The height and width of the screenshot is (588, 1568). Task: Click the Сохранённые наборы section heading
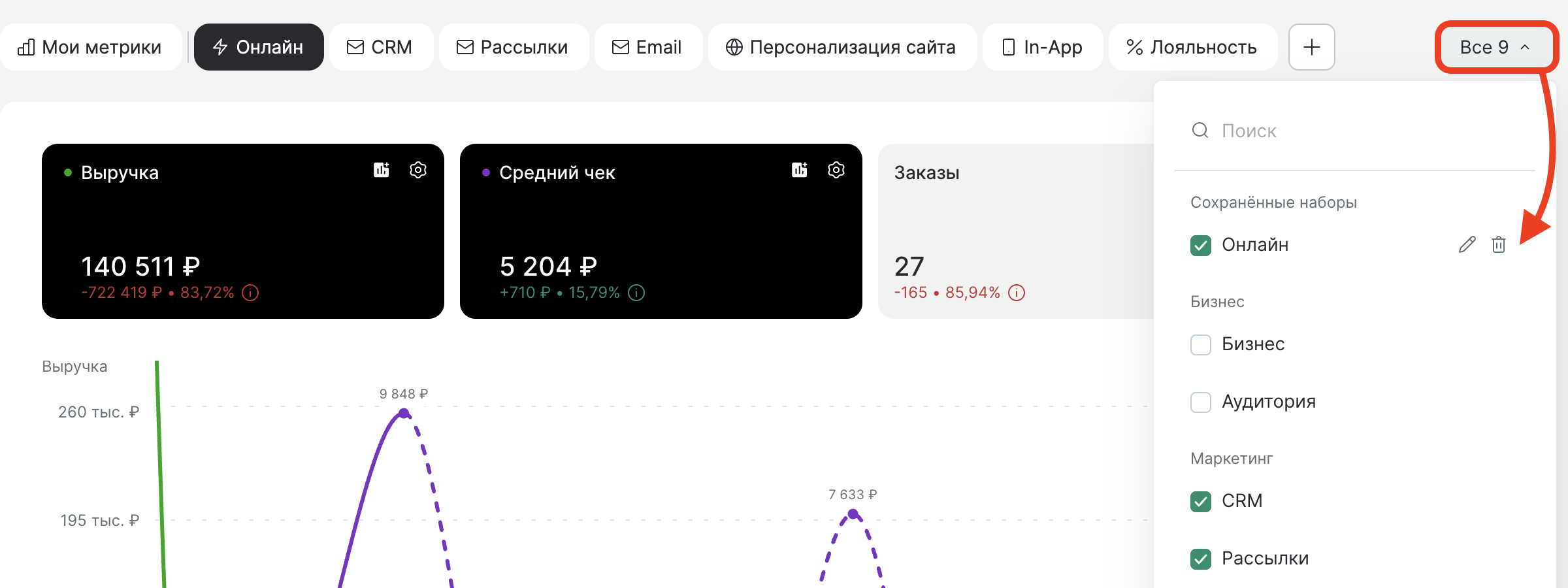(x=1273, y=203)
